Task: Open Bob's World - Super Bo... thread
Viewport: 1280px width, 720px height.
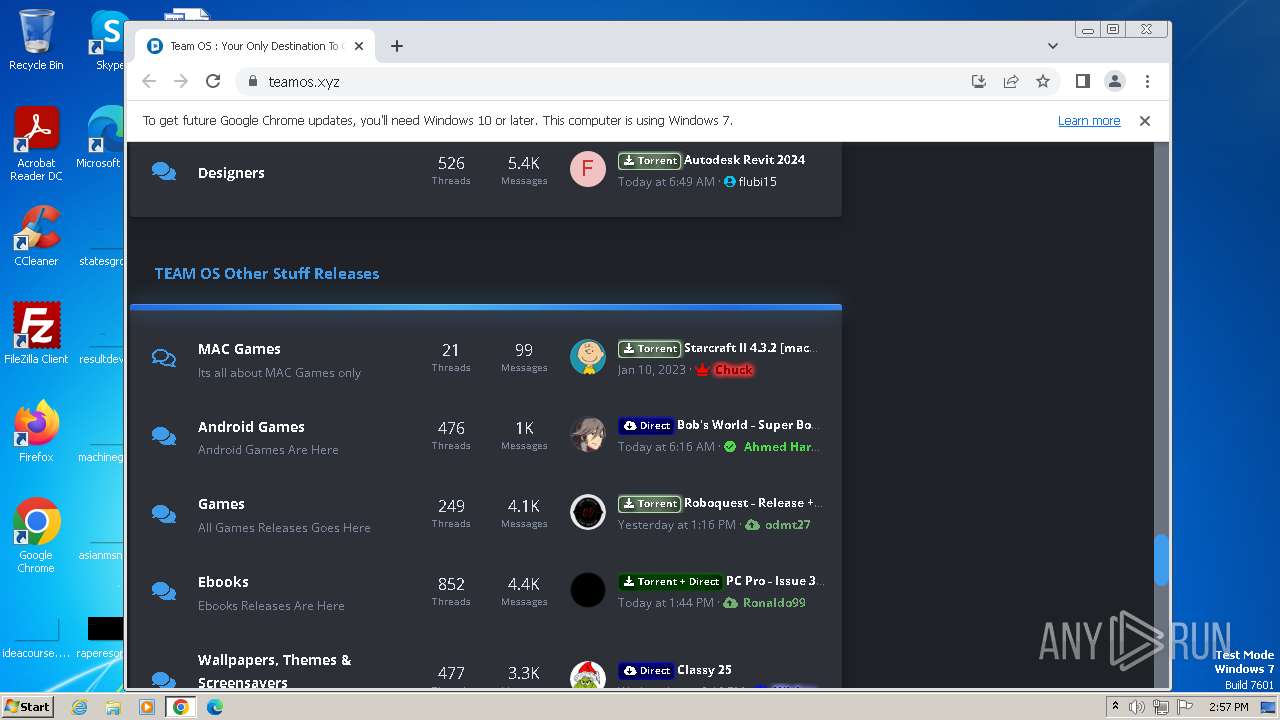Action: pyautogui.click(x=746, y=425)
